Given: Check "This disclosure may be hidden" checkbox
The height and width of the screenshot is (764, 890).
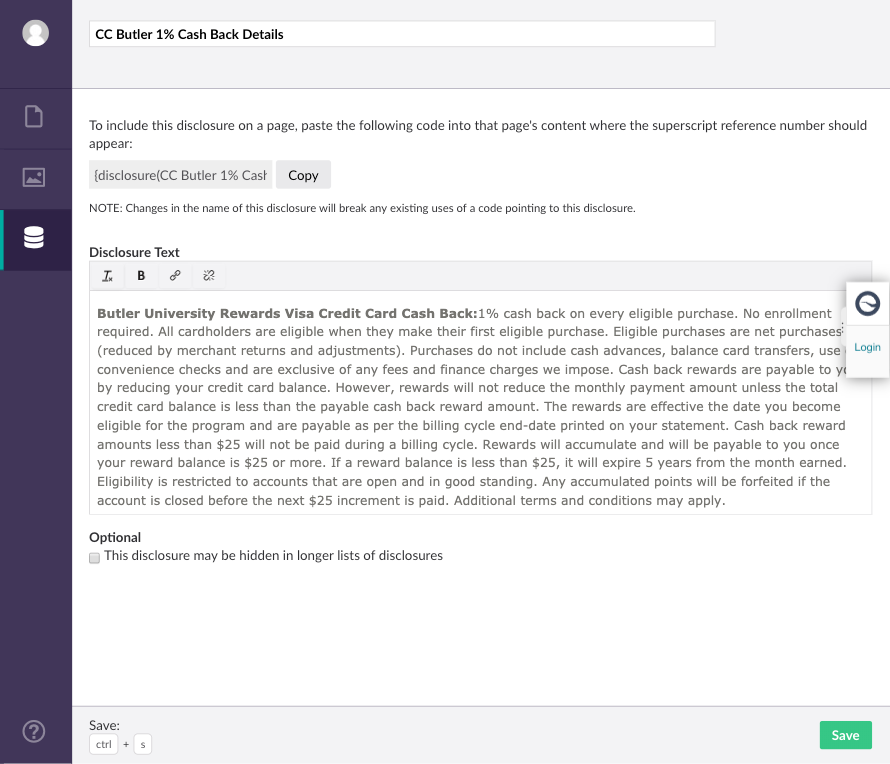Looking at the screenshot, I should 95,557.
